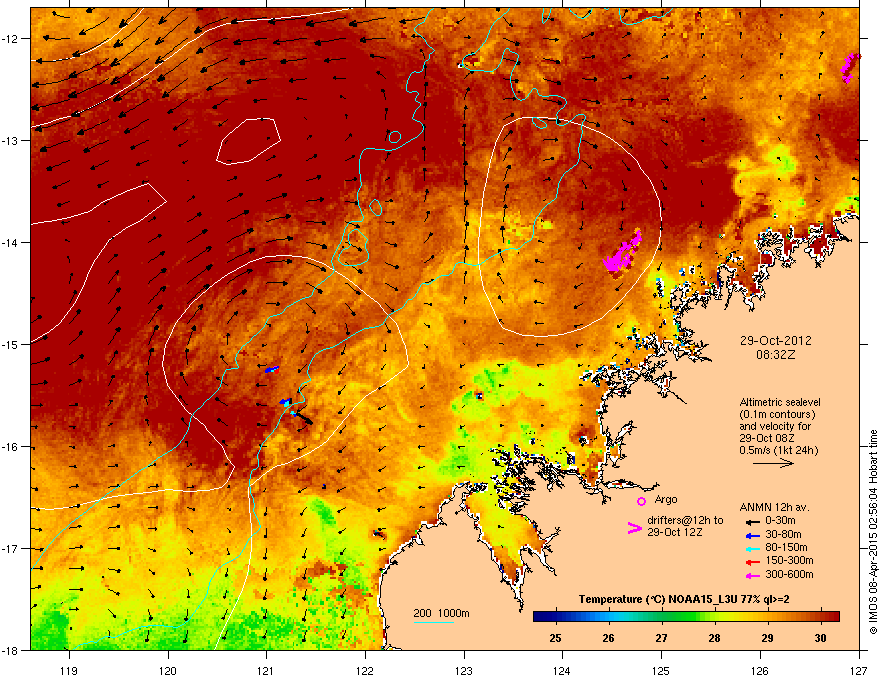Viewport: 880px width, 680px height.
Task: Click the 80-150m depth label
Action: pos(786,548)
